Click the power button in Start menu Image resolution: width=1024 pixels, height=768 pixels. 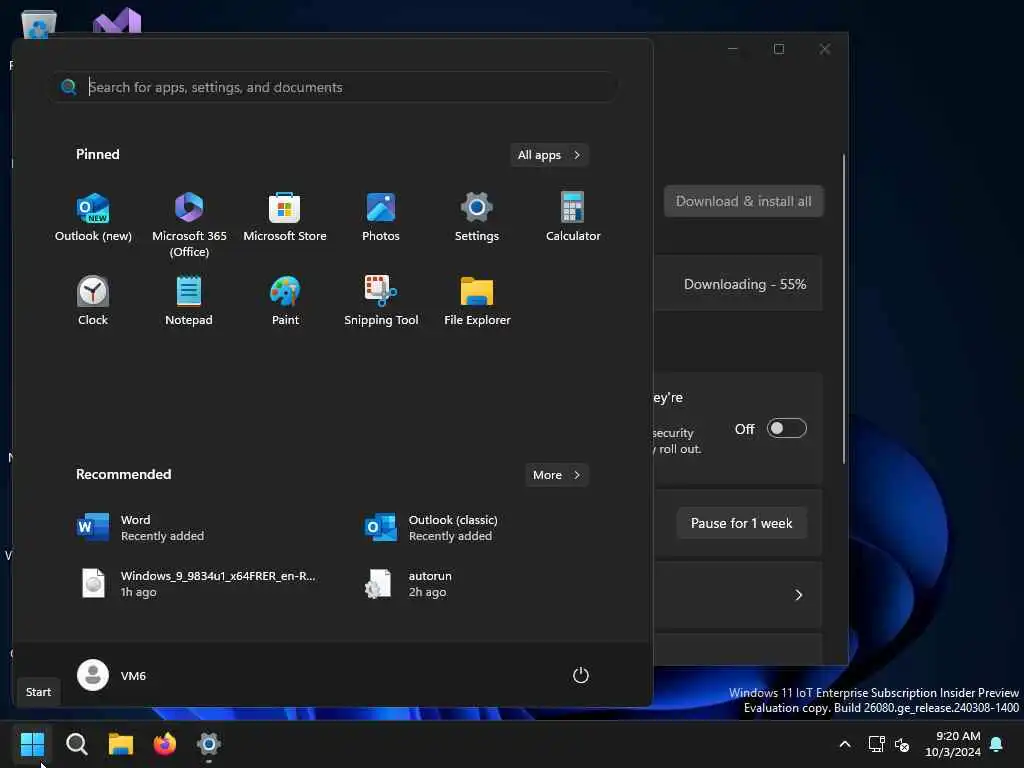[581, 675]
